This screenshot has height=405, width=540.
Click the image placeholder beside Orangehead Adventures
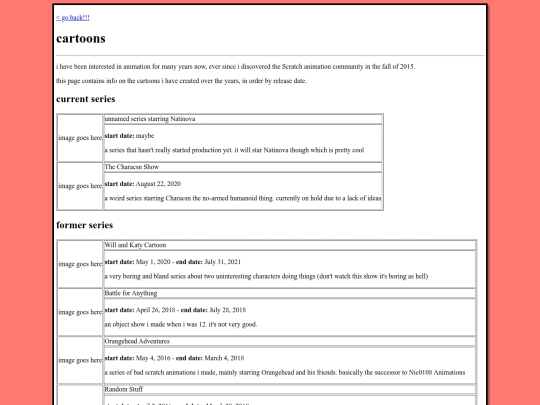[80, 360]
